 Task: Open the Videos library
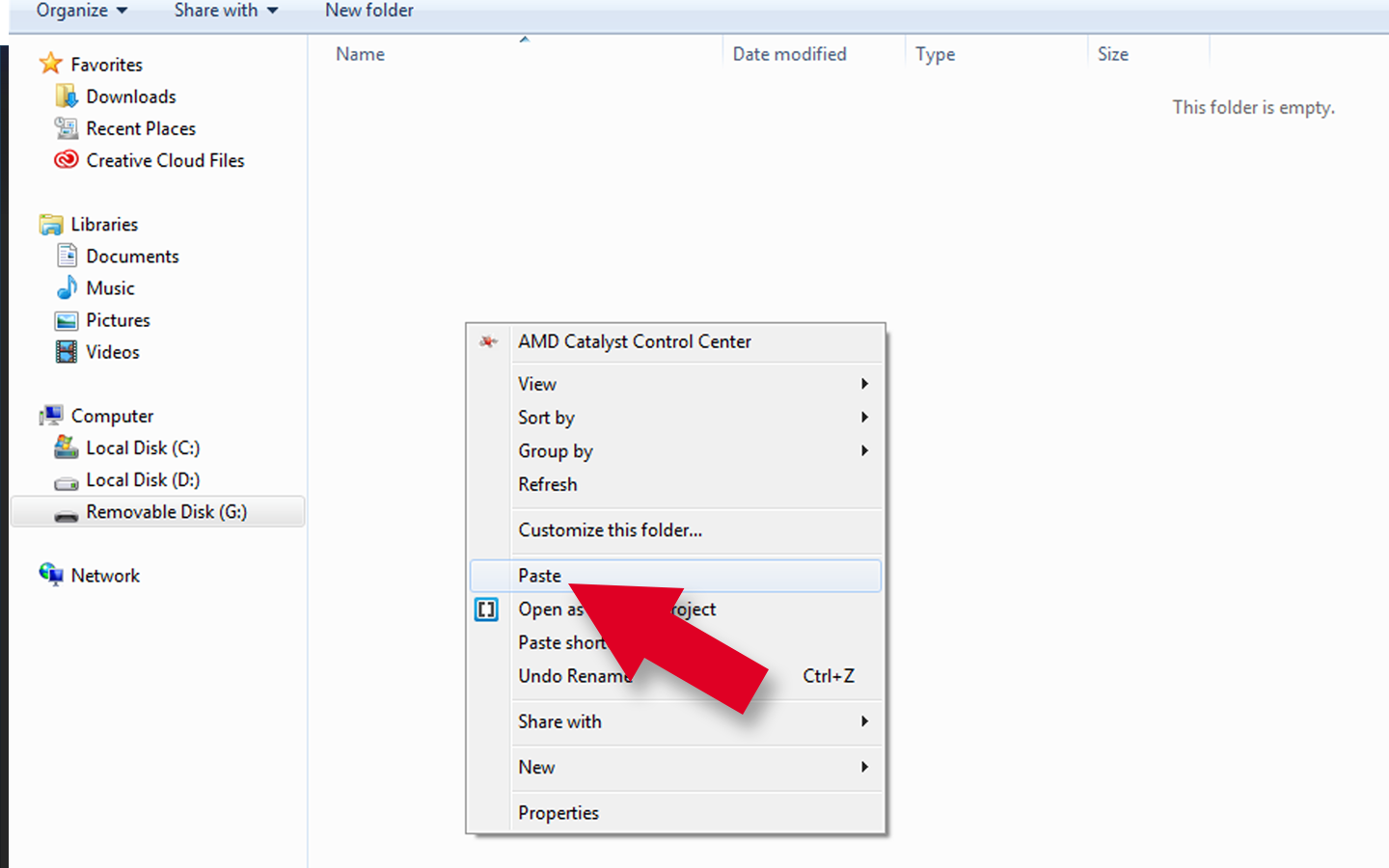click(x=113, y=351)
